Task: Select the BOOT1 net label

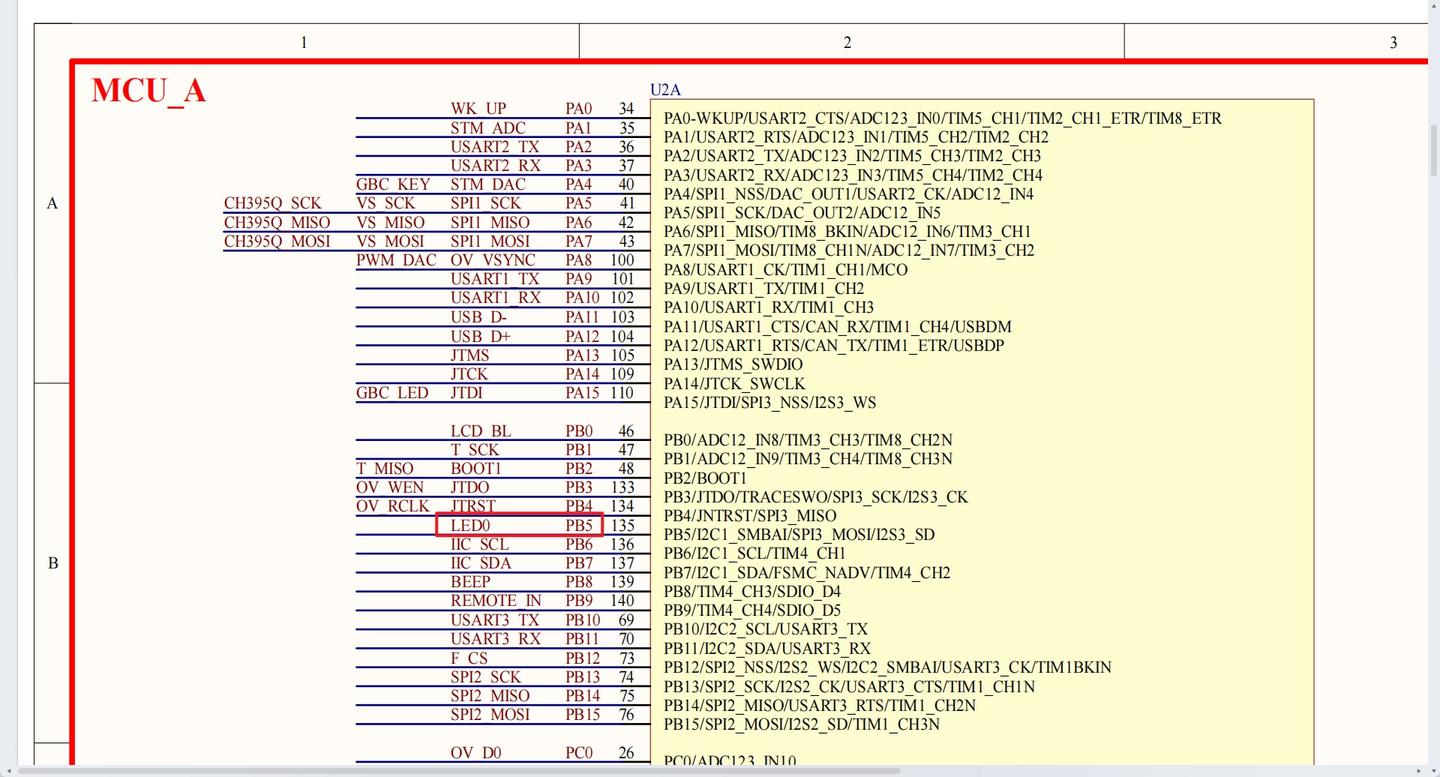Action: 476,468
